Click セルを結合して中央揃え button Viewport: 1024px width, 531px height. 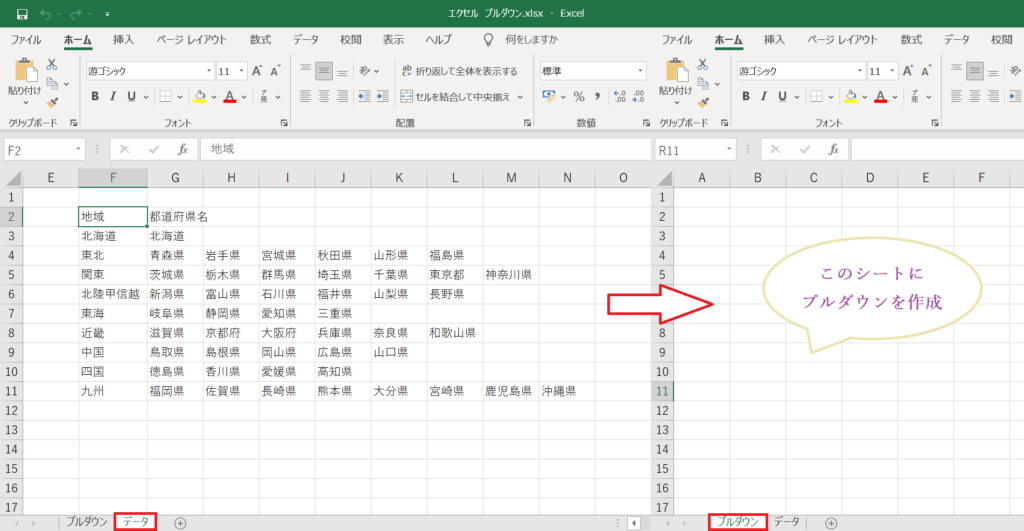460,97
